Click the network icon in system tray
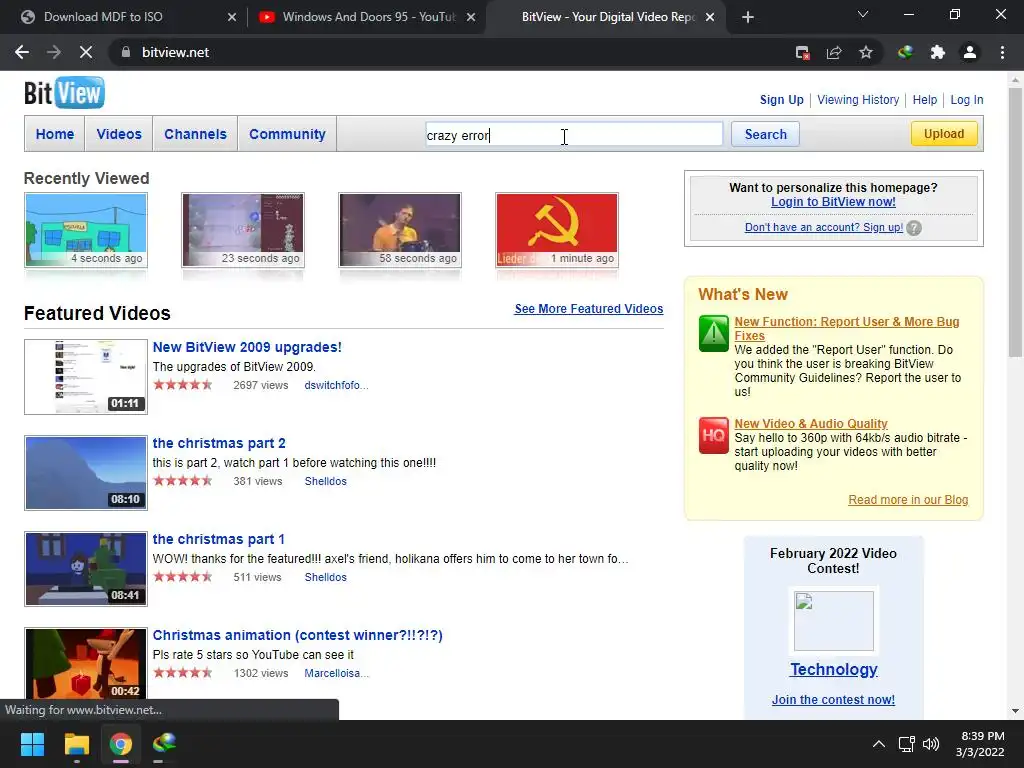The width and height of the screenshot is (1024, 768). pyautogui.click(x=906, y=744)
